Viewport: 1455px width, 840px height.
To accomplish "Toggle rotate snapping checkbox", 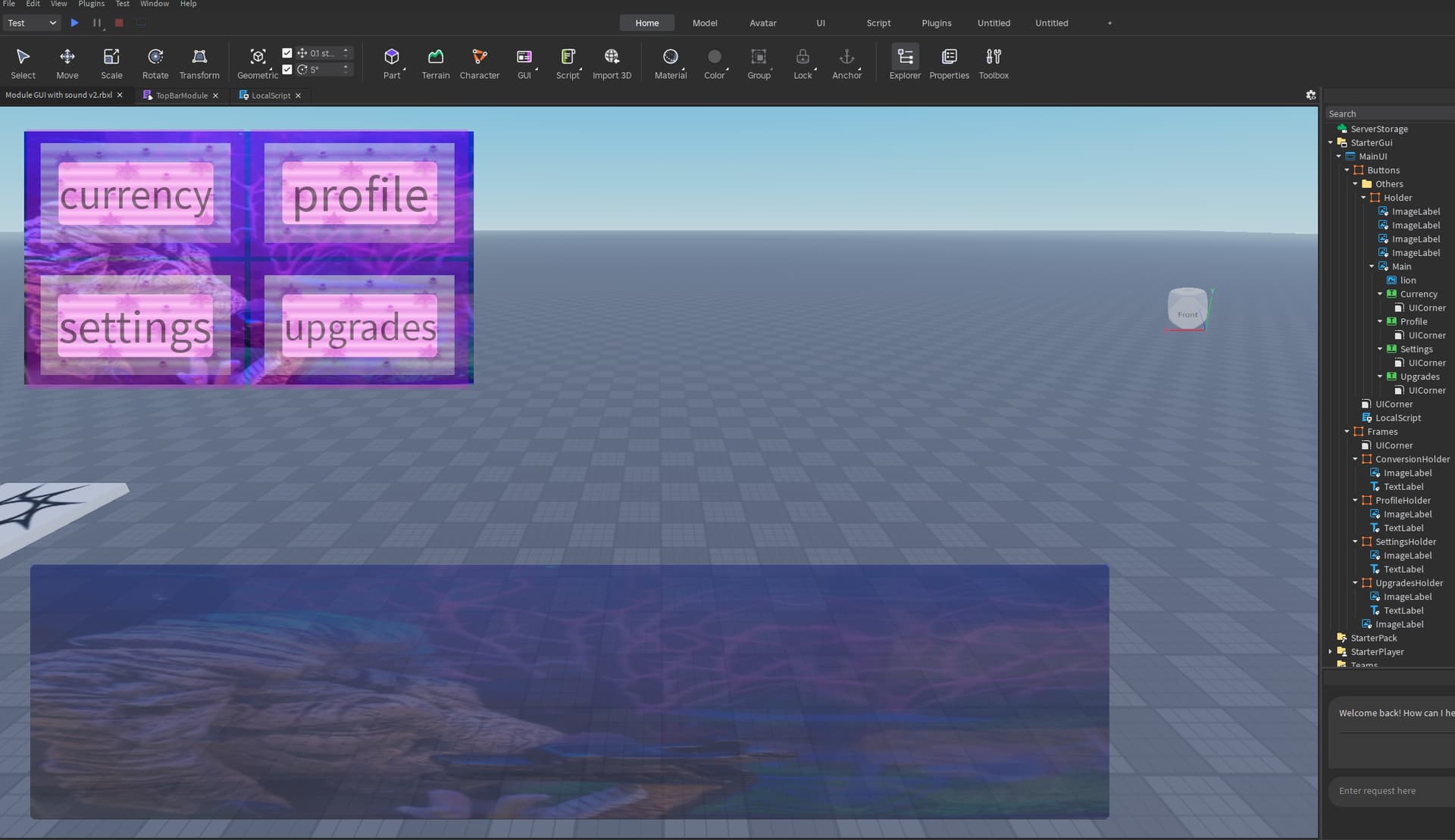I will pyautogui.click(x=287, y=69).
